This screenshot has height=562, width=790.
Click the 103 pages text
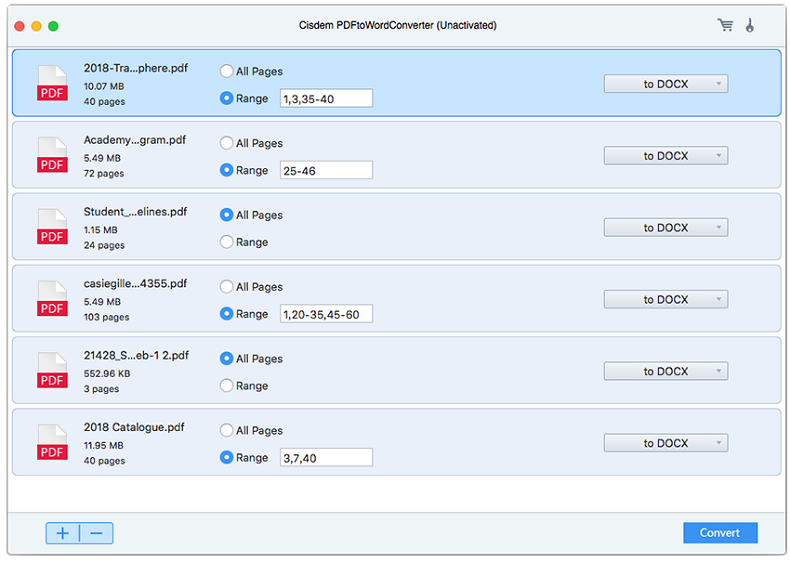click(x=106, y=317)
